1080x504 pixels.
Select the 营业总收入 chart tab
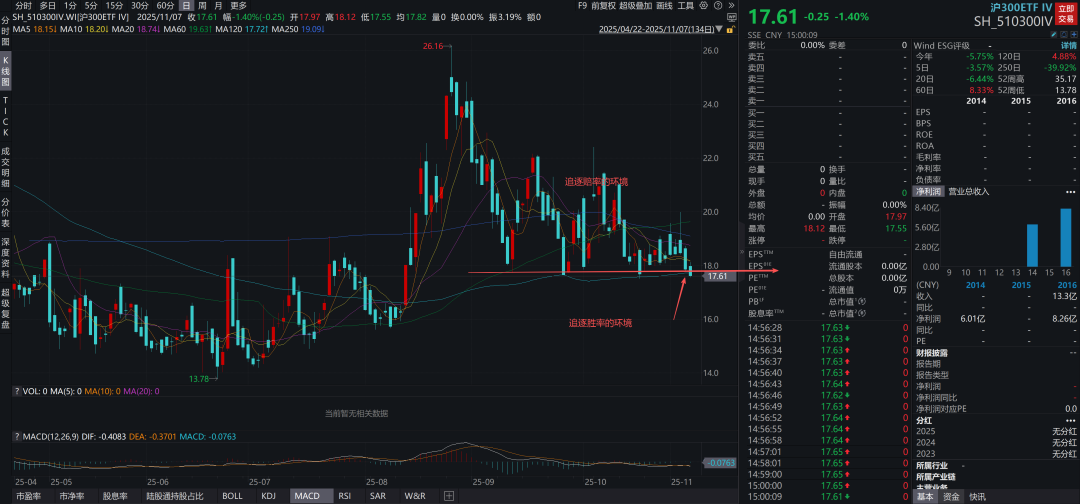(969, 191)
